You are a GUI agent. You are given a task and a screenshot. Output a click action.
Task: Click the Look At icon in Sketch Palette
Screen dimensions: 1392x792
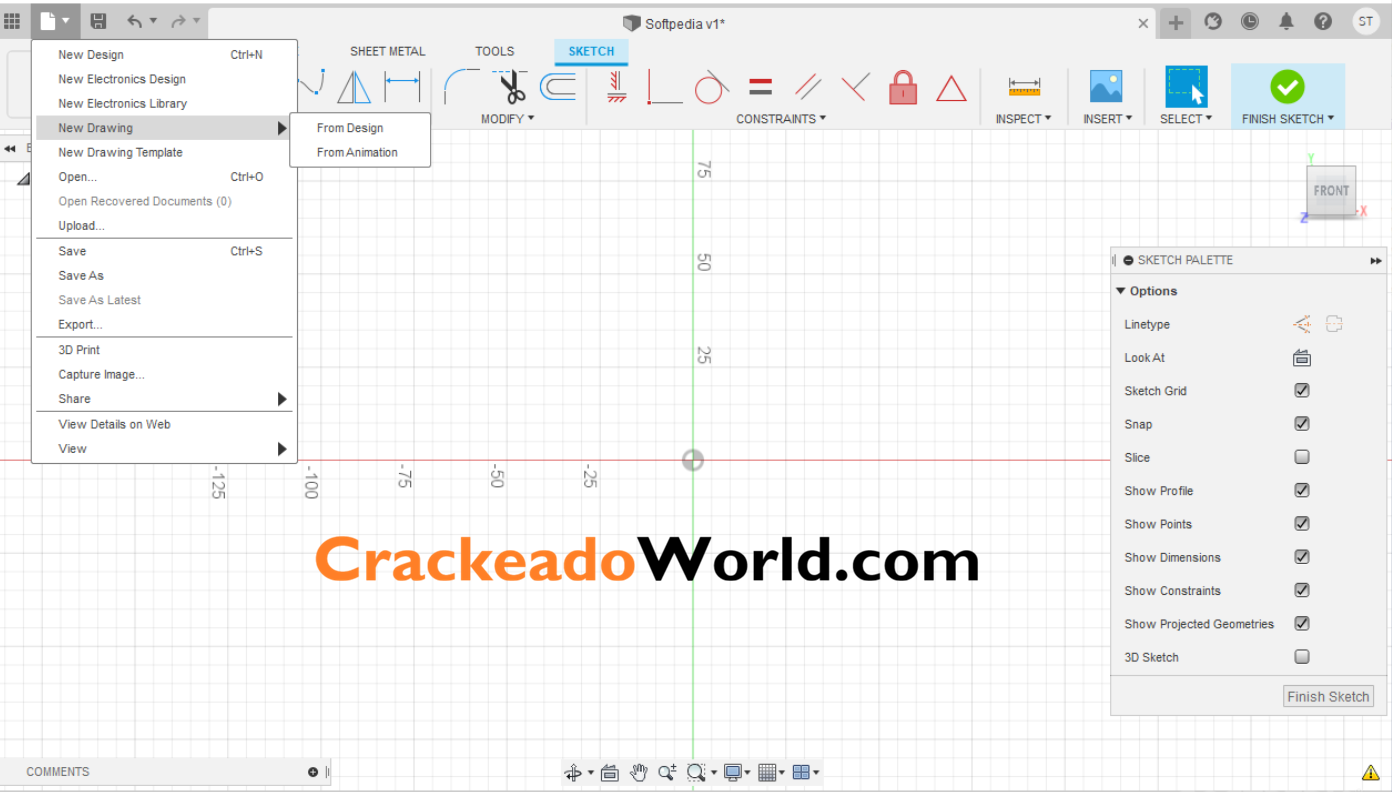pos(1302,358)
